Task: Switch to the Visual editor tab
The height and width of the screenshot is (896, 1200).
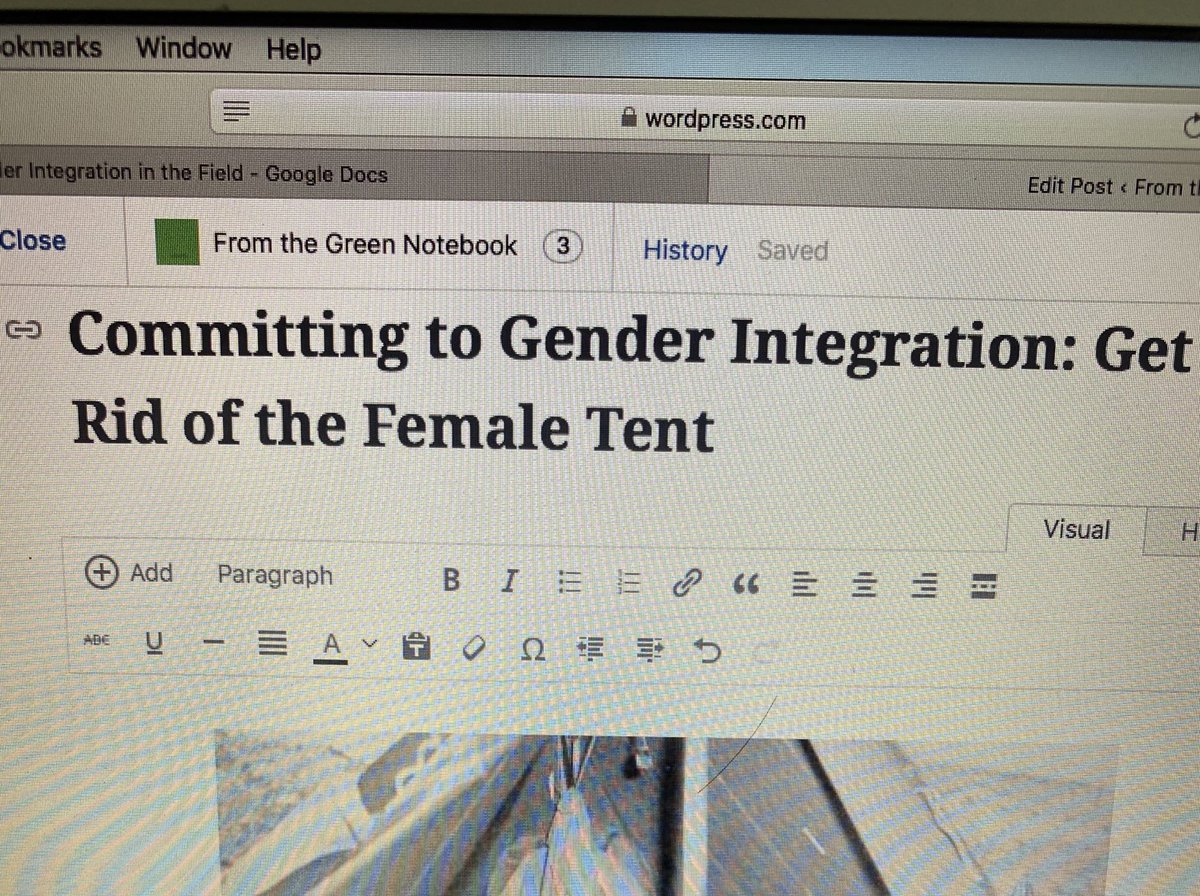Action: (x=1077, y=529)
